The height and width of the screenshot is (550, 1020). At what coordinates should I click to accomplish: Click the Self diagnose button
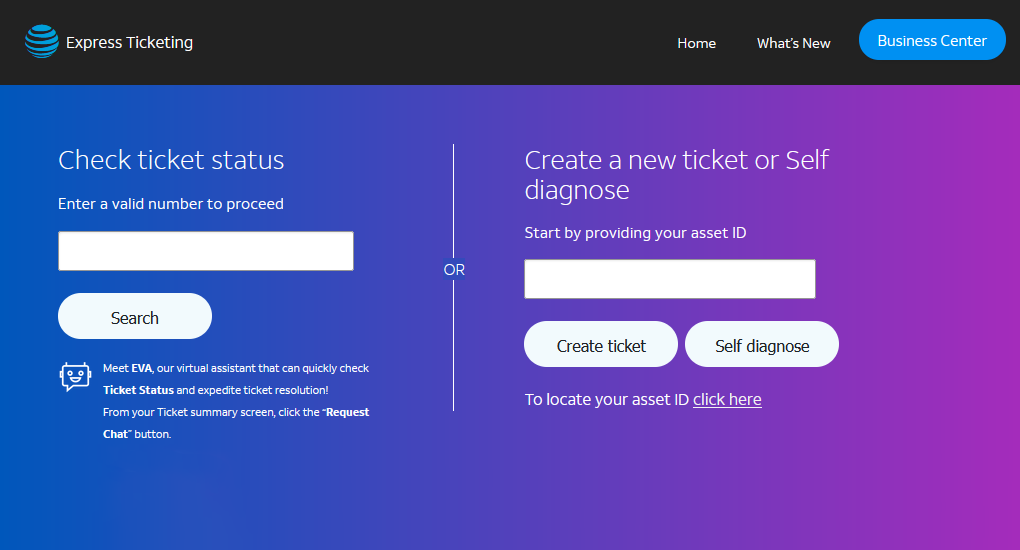click(x=762, y=344)
